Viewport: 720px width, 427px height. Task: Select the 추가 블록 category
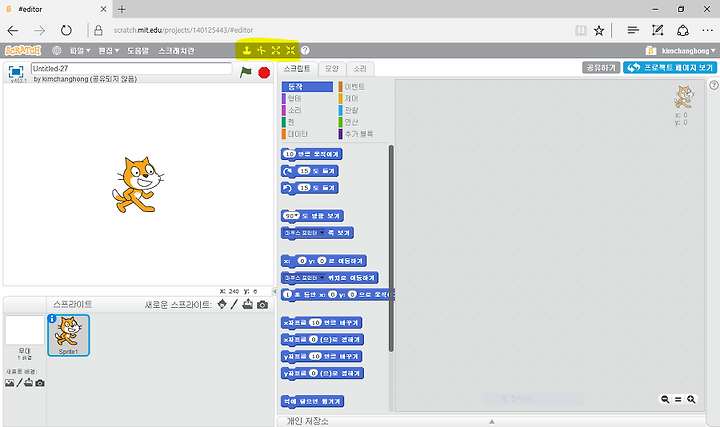tap(363, 134)
